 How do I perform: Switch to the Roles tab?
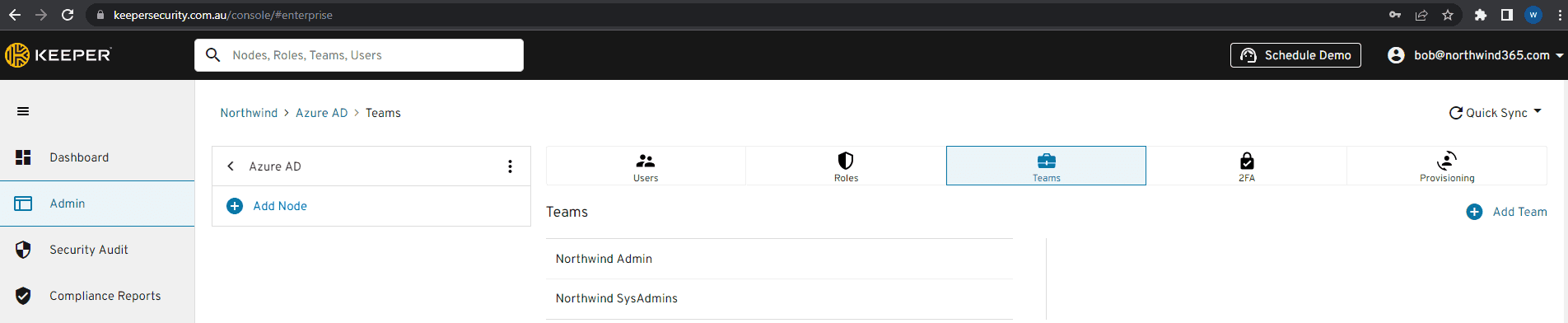tap(846, 166)
